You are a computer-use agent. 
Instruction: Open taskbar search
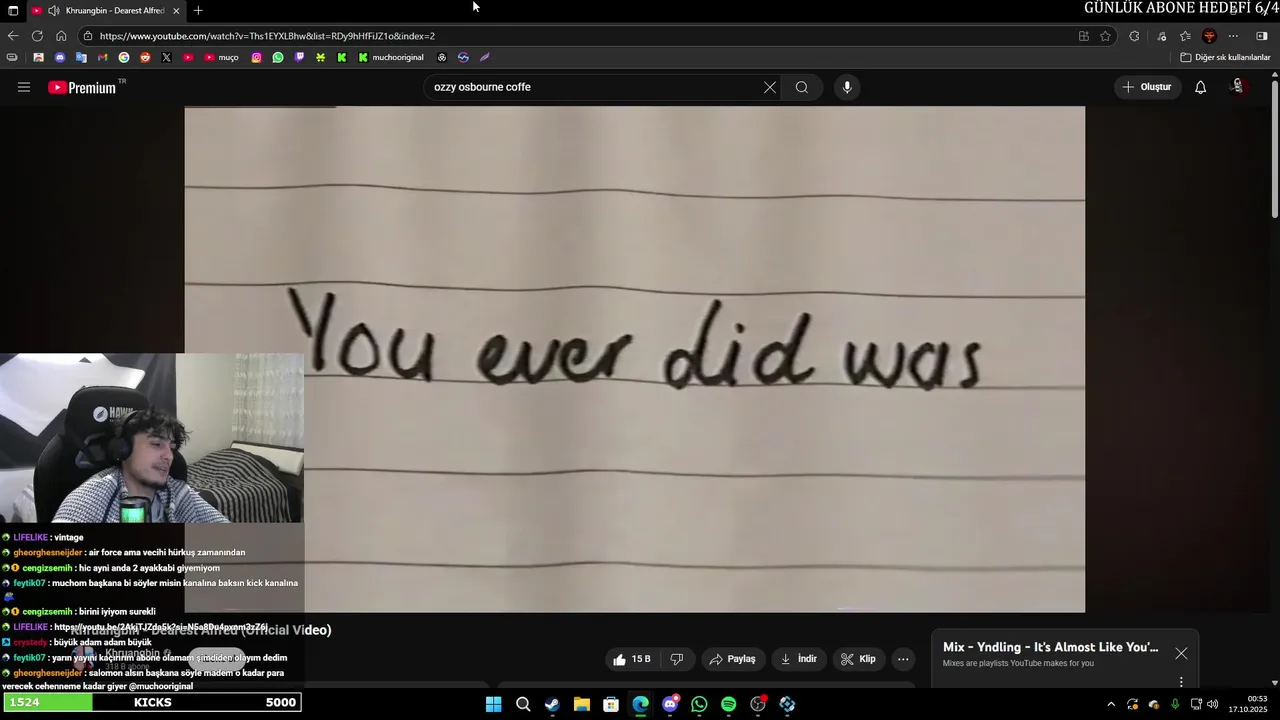coord(523,704)
